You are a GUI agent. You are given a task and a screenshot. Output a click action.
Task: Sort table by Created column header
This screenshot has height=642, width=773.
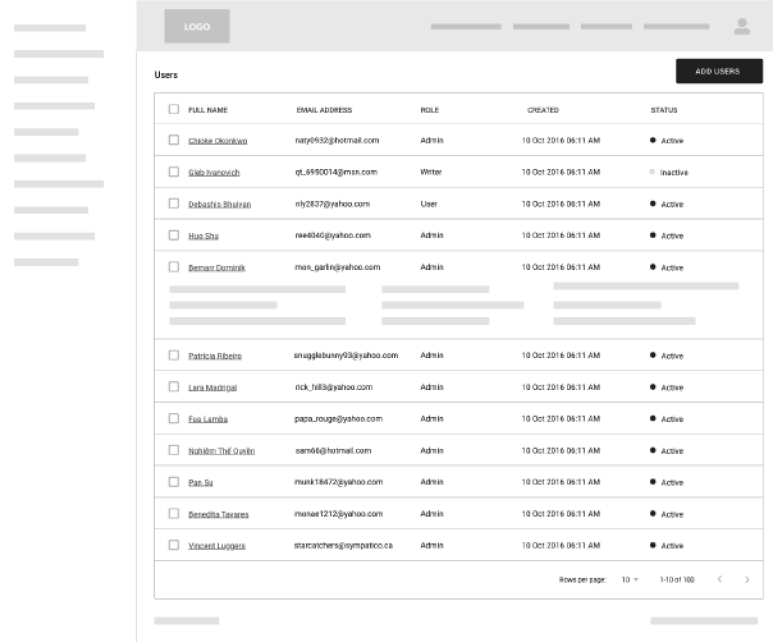[x=543, y=110]
